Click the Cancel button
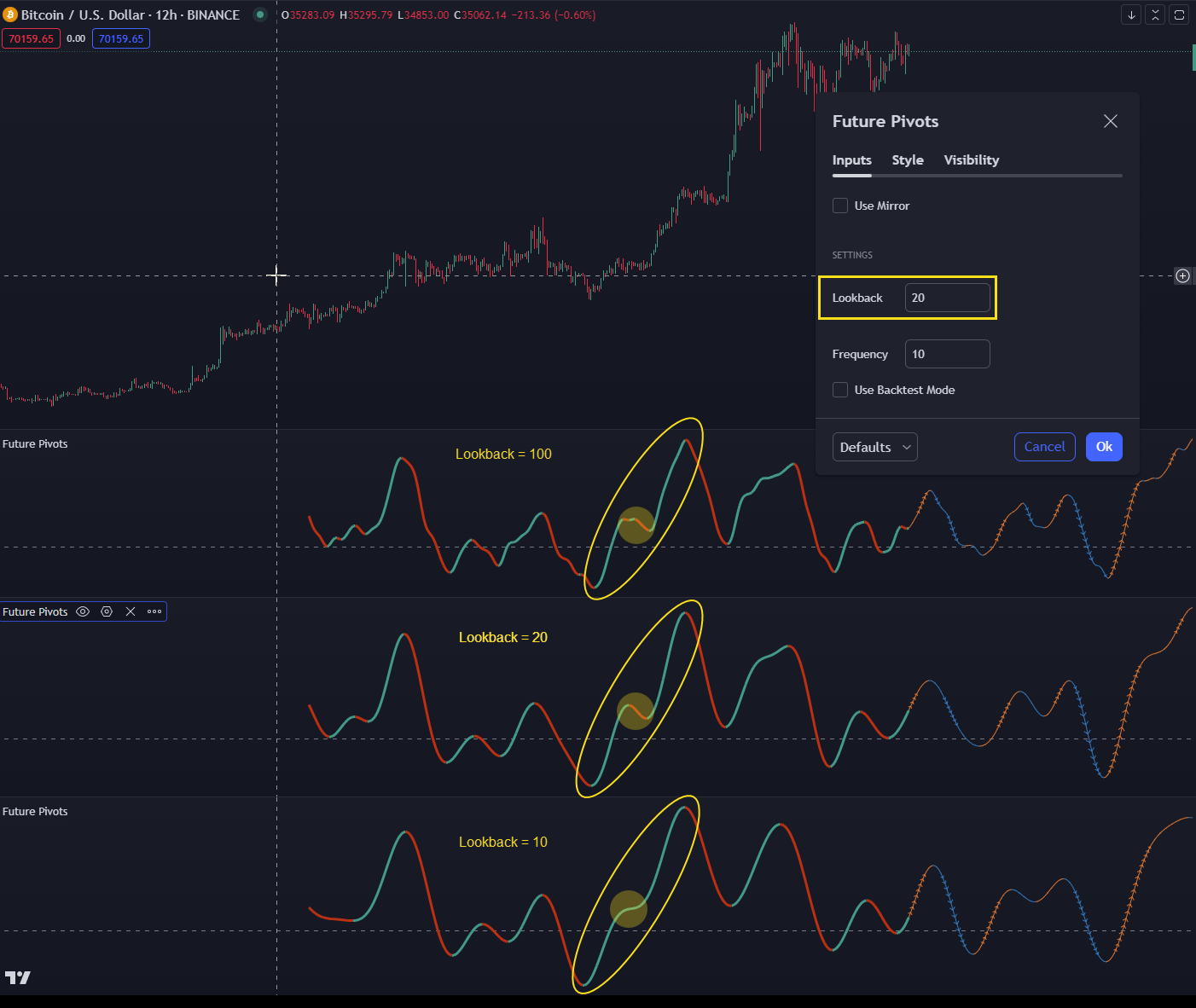 coord(1044,447)
